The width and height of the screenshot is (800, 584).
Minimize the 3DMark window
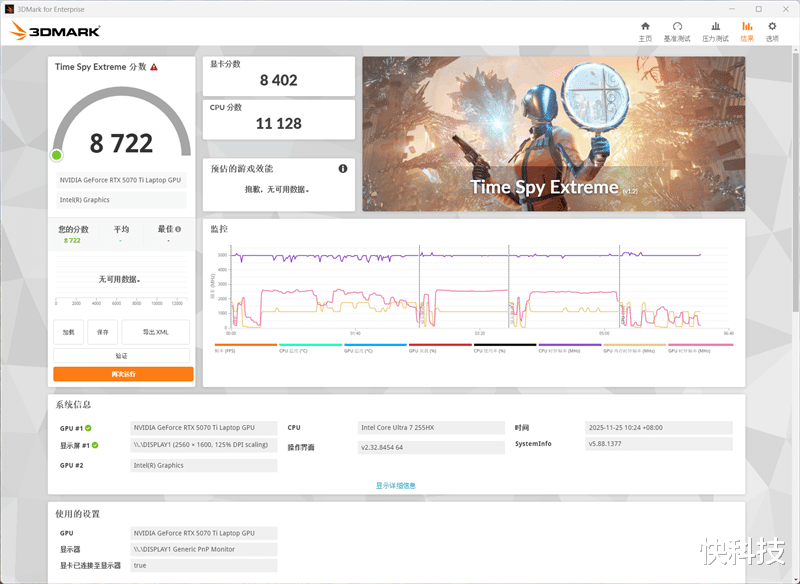[732, 9]
